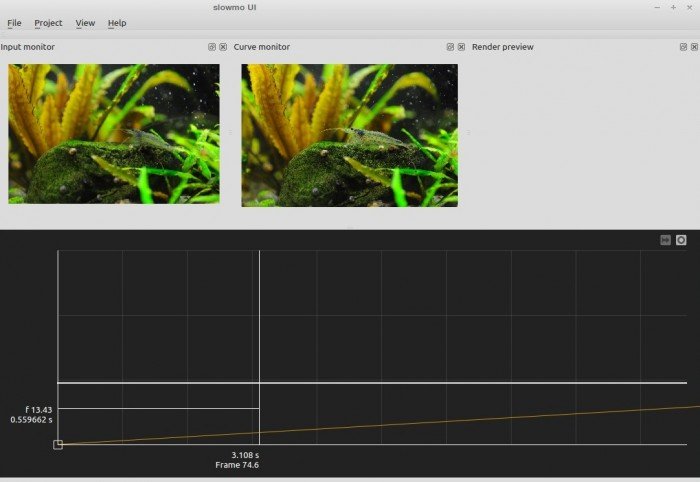The height and width of the screenshot is (482, 700).
Task: Select the curve start node at origin
Action: (x=58, y=444)
